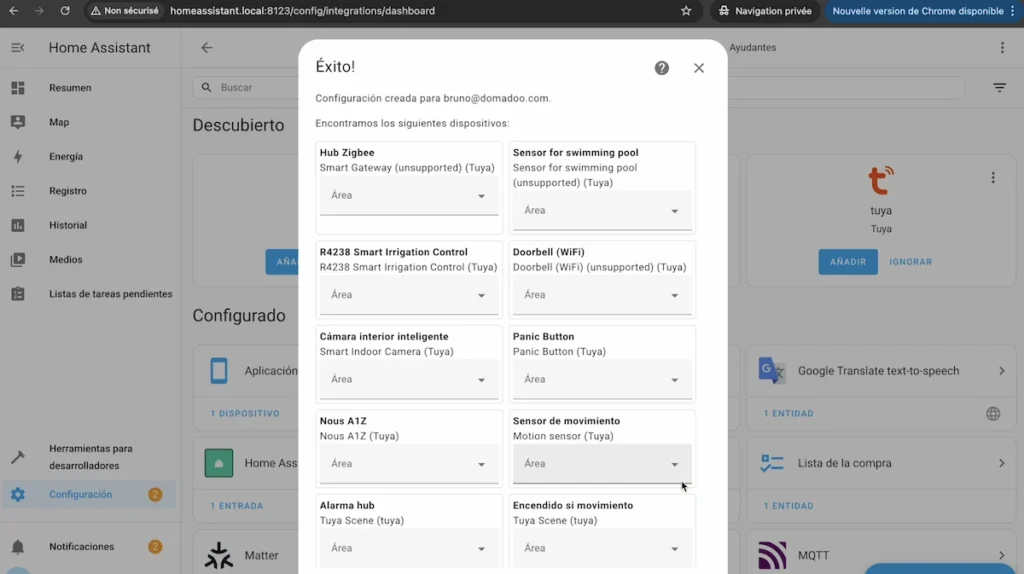Open Área dropdown for Alarma hub

click(x=409, y=548)
